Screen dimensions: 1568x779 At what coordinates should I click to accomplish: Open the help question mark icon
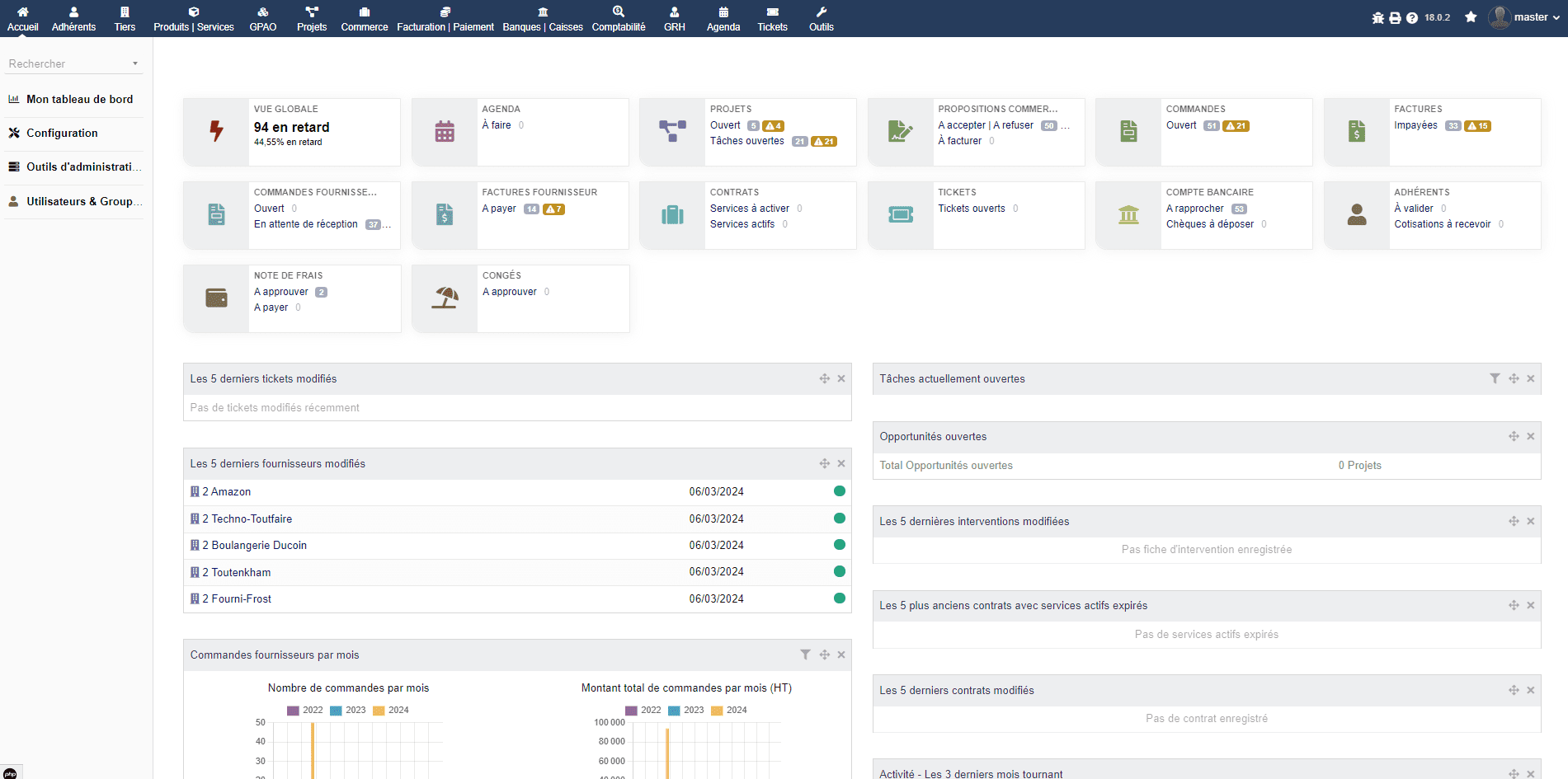(x=1412, y=17)
